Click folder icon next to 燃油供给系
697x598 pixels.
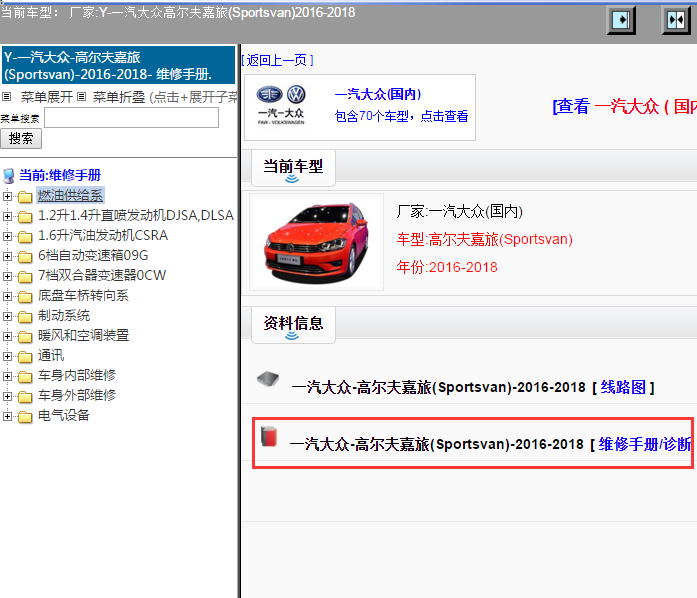click(x=25, y=196)
